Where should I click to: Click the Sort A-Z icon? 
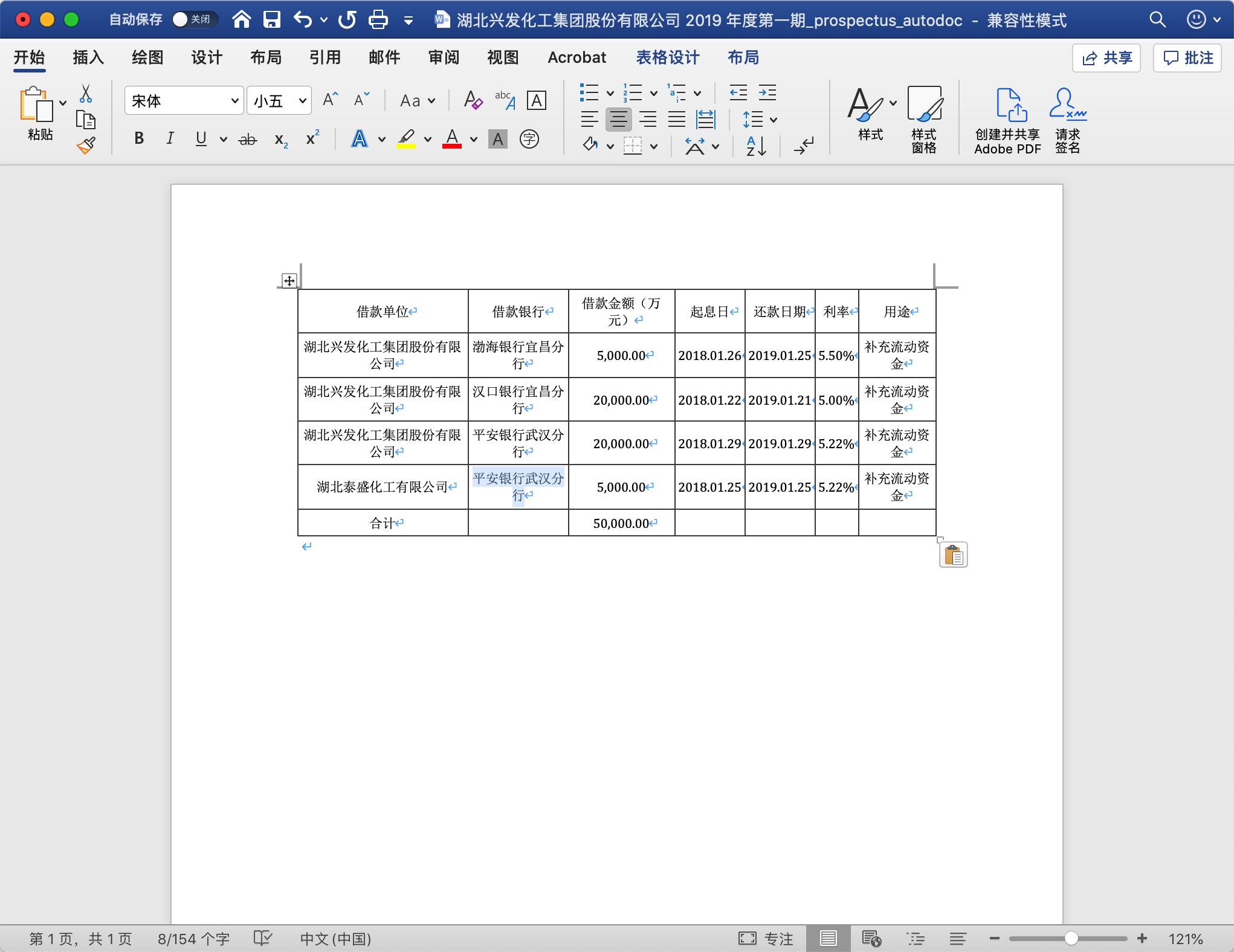(x=756, y=146)
